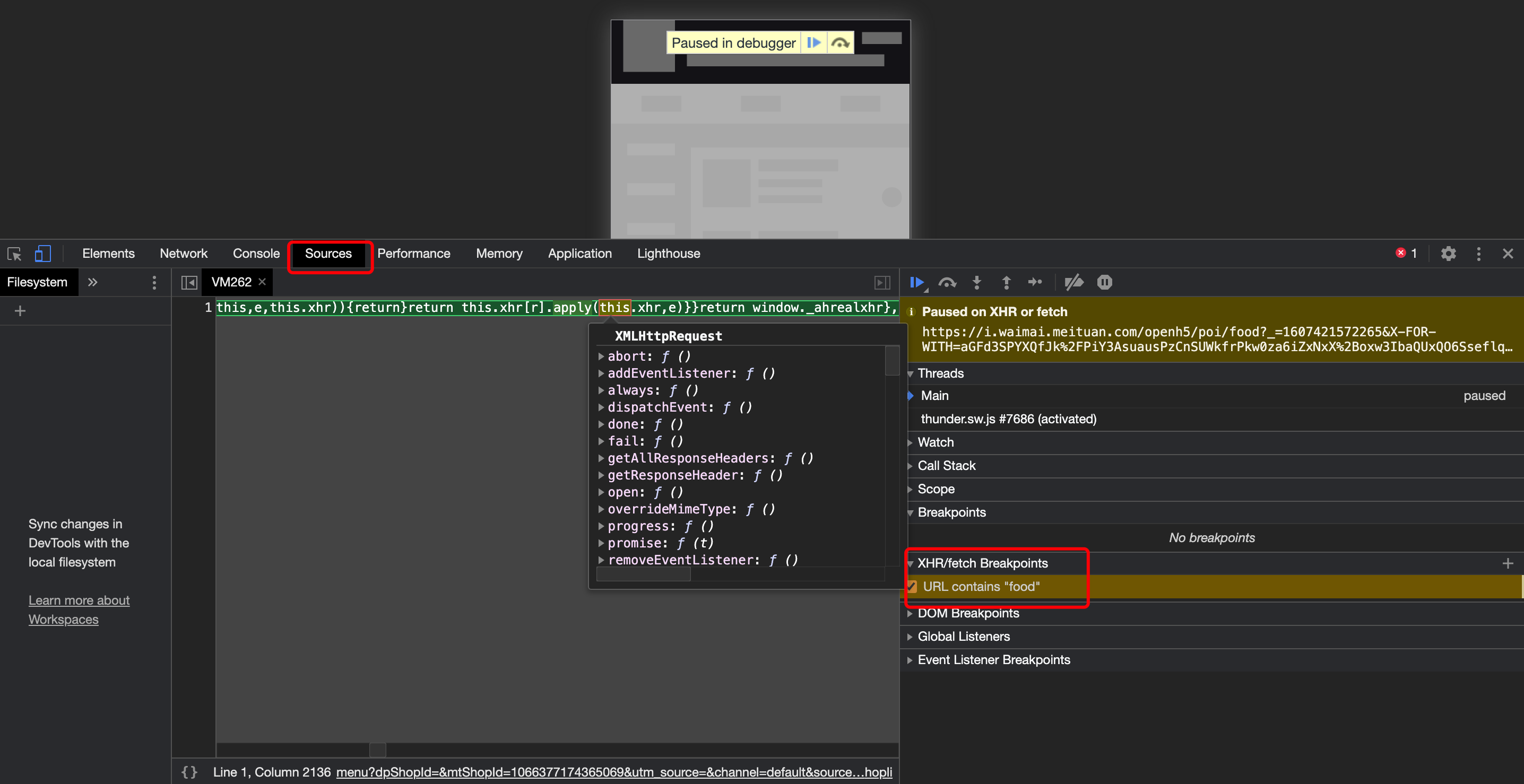Select the inspect element picker icon
The image size is (1524, 784).
[14, 254]
